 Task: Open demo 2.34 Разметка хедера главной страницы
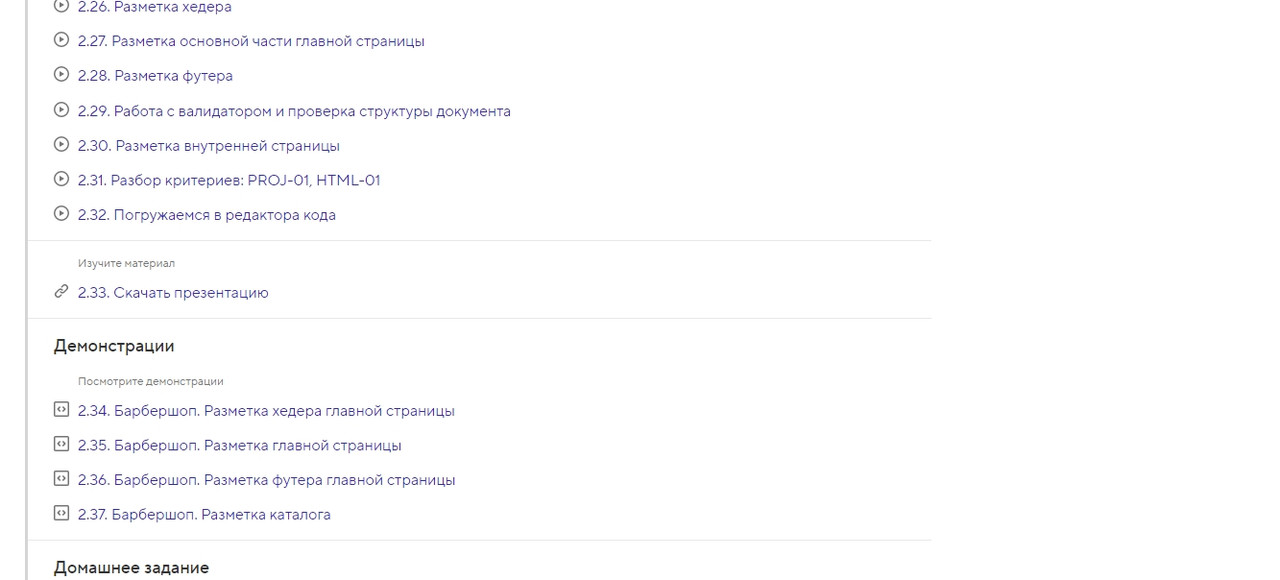(x=266, y=411)
